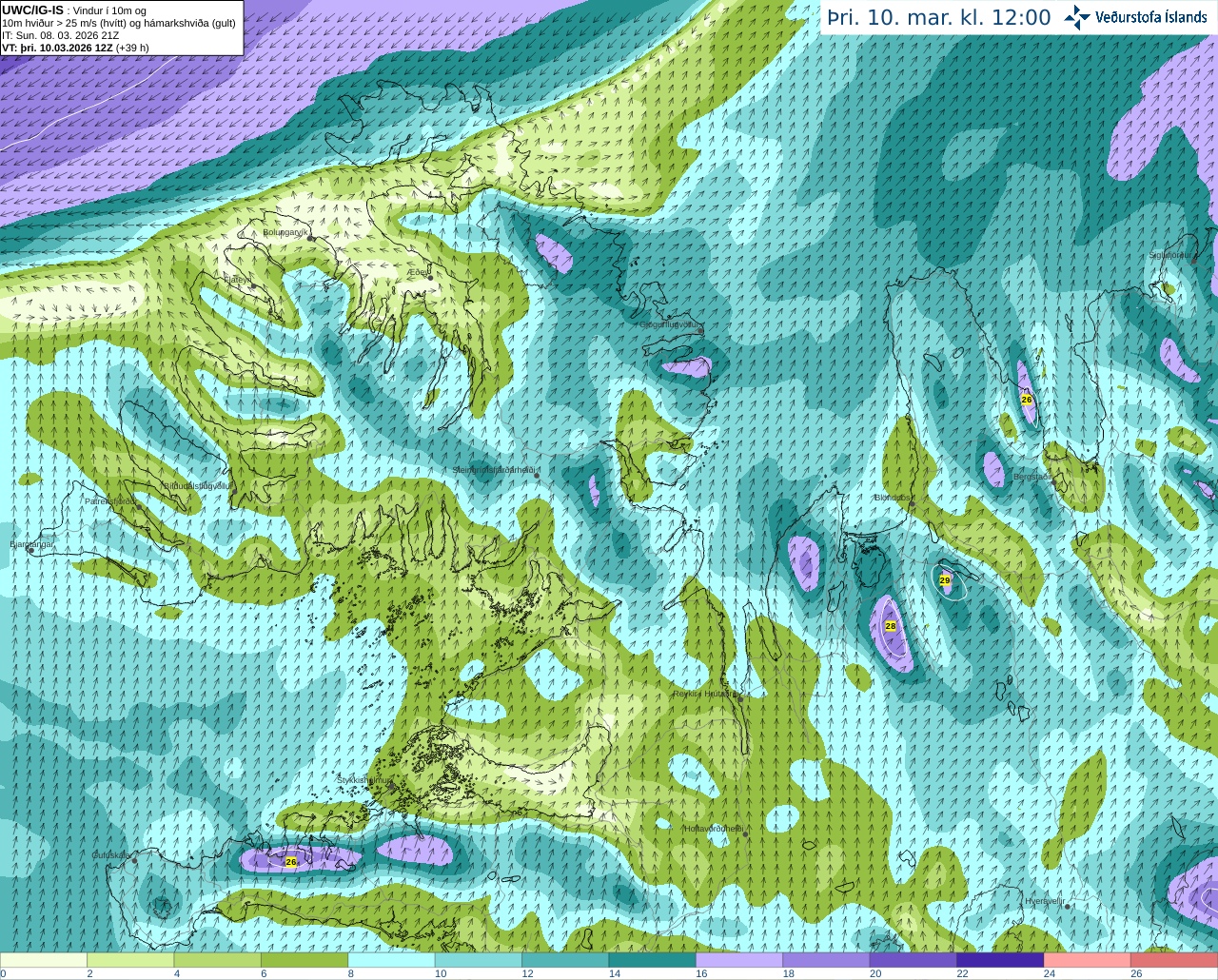Select the Bergstaðir station label

point(1032,477)
